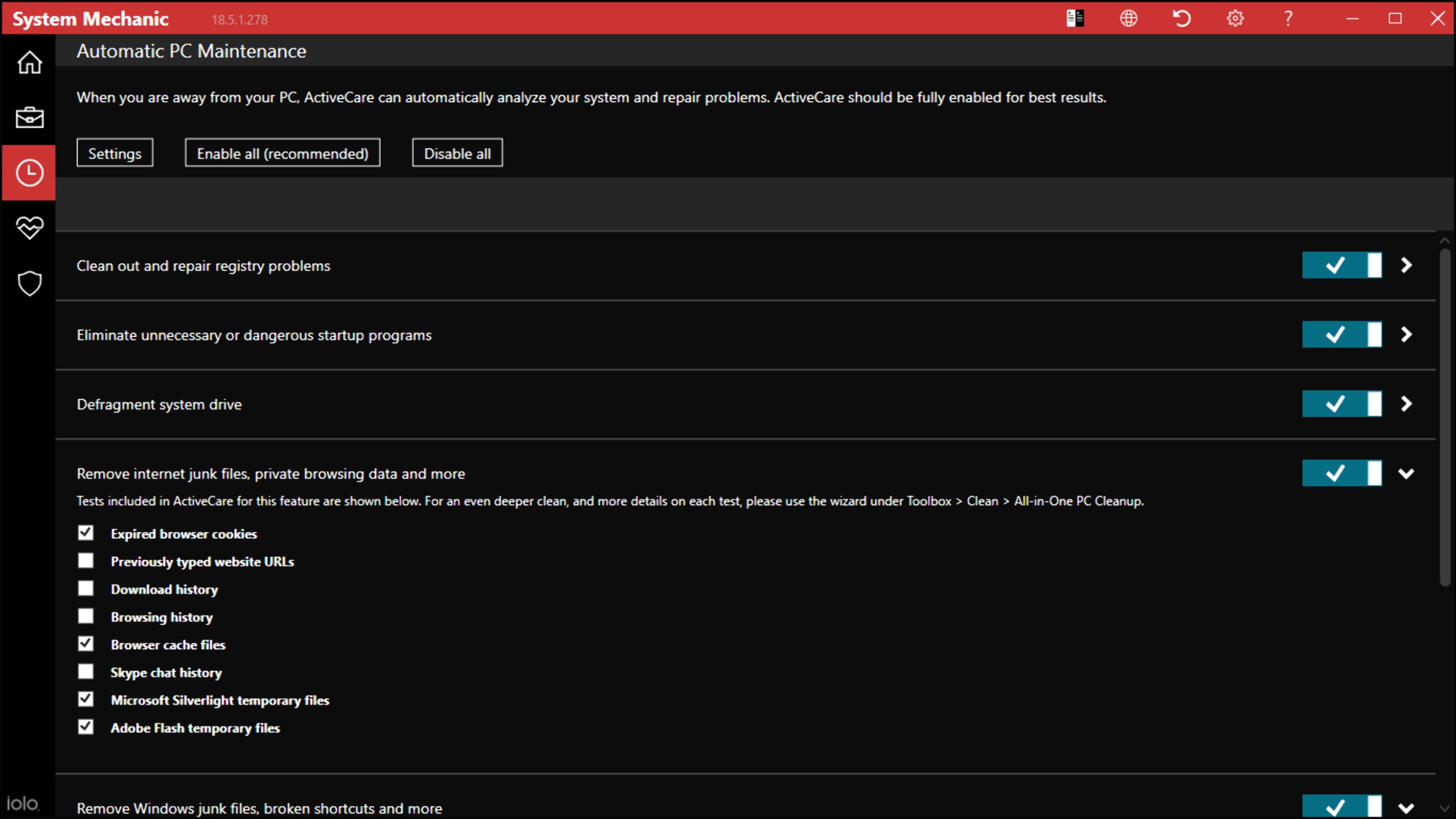The width and height of the screenshot is (1456, 819).
Task: Maximize the System Mechanic window
Action: coord(1395,19)
